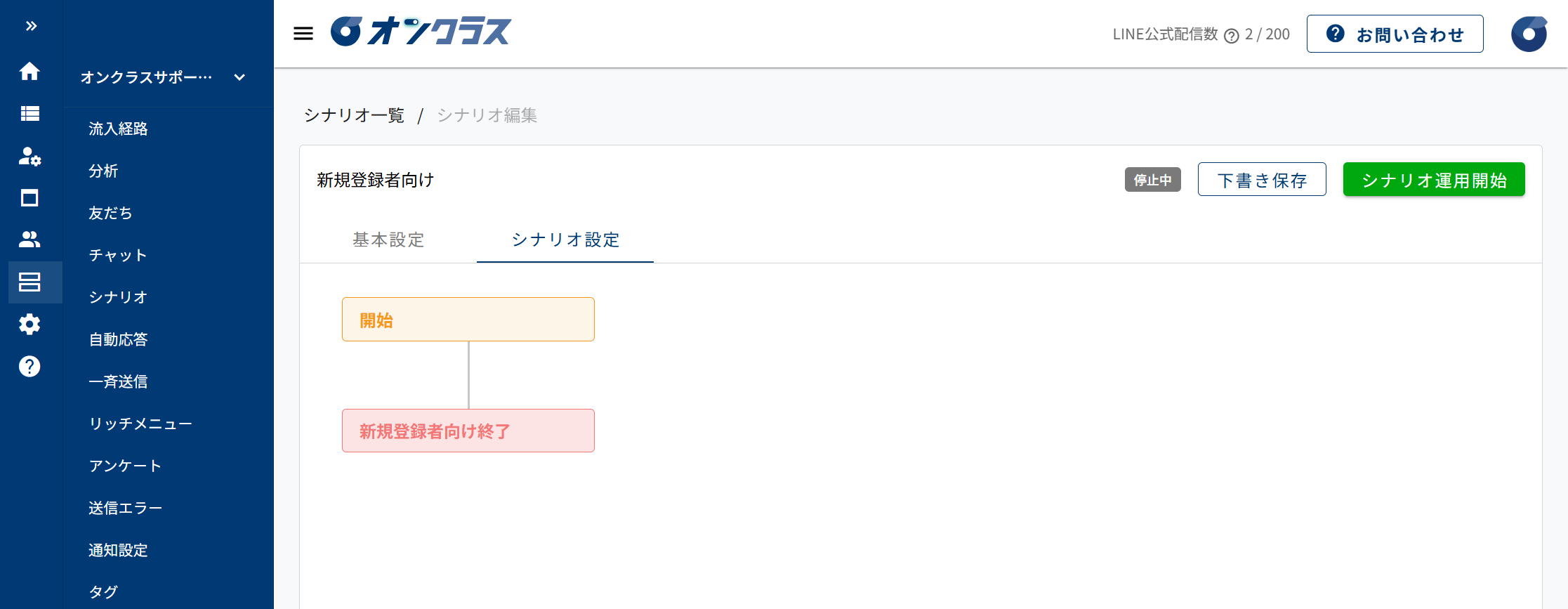Expand the オンクラスサポー account dropdown

[239, 77]
